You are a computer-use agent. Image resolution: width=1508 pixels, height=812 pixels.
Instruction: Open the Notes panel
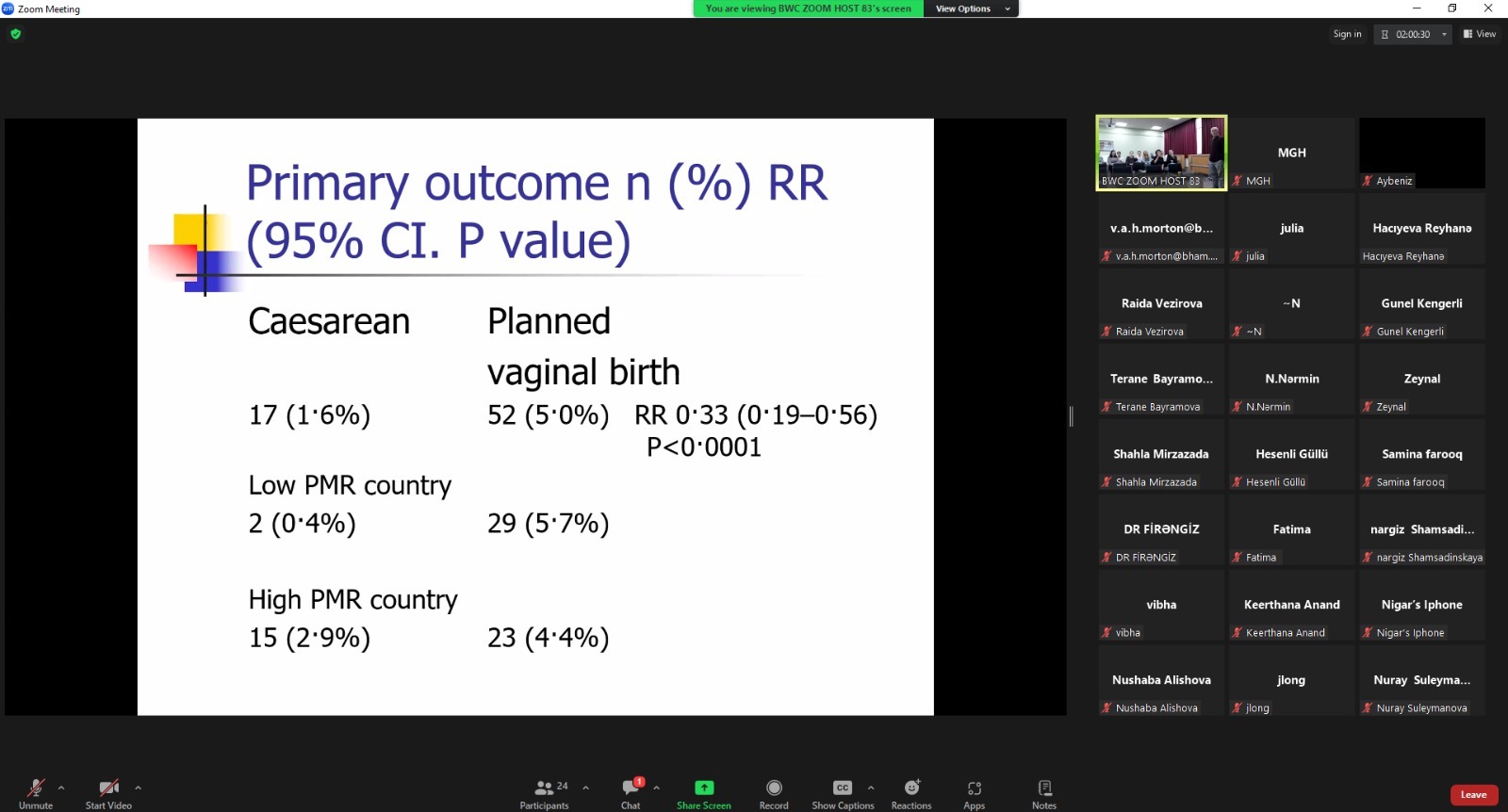1044,793
